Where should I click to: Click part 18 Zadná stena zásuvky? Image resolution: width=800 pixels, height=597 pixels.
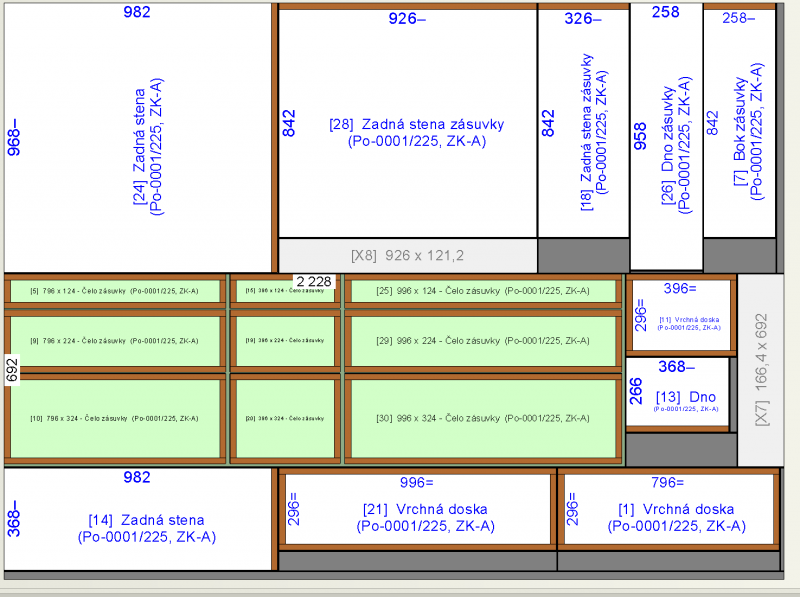(584, 123)
